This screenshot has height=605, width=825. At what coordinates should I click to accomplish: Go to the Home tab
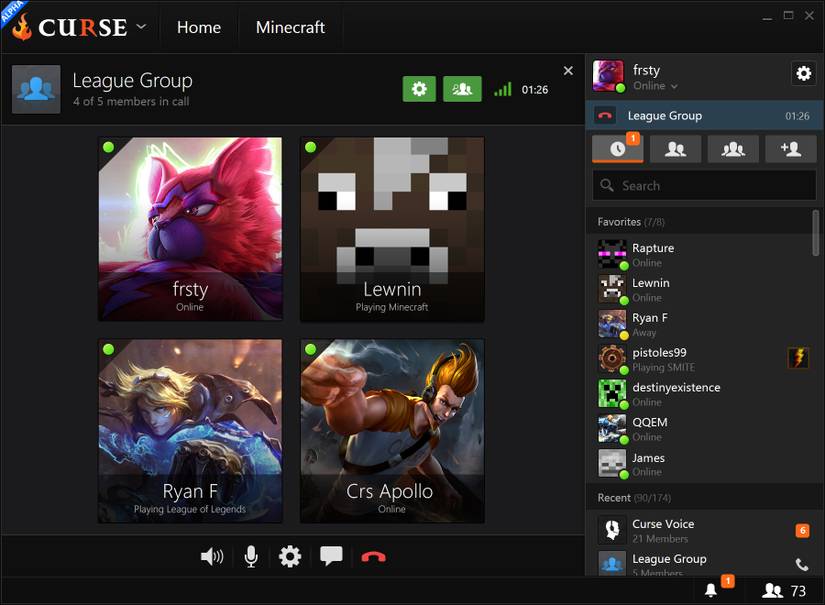pyautogui.click(x=199, y=27)
